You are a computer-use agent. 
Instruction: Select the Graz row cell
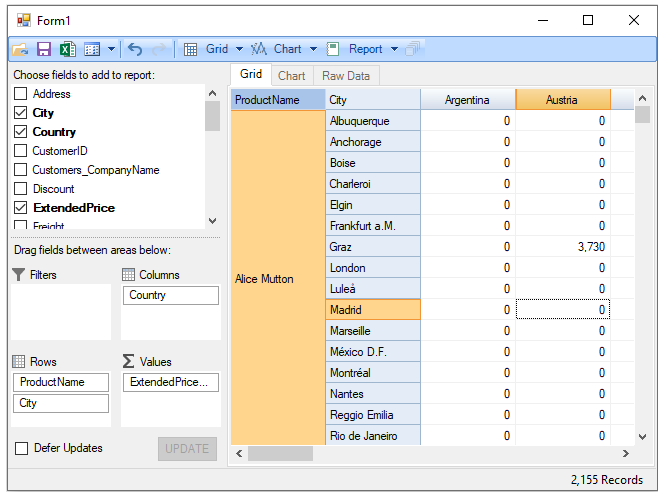[372, 247]
